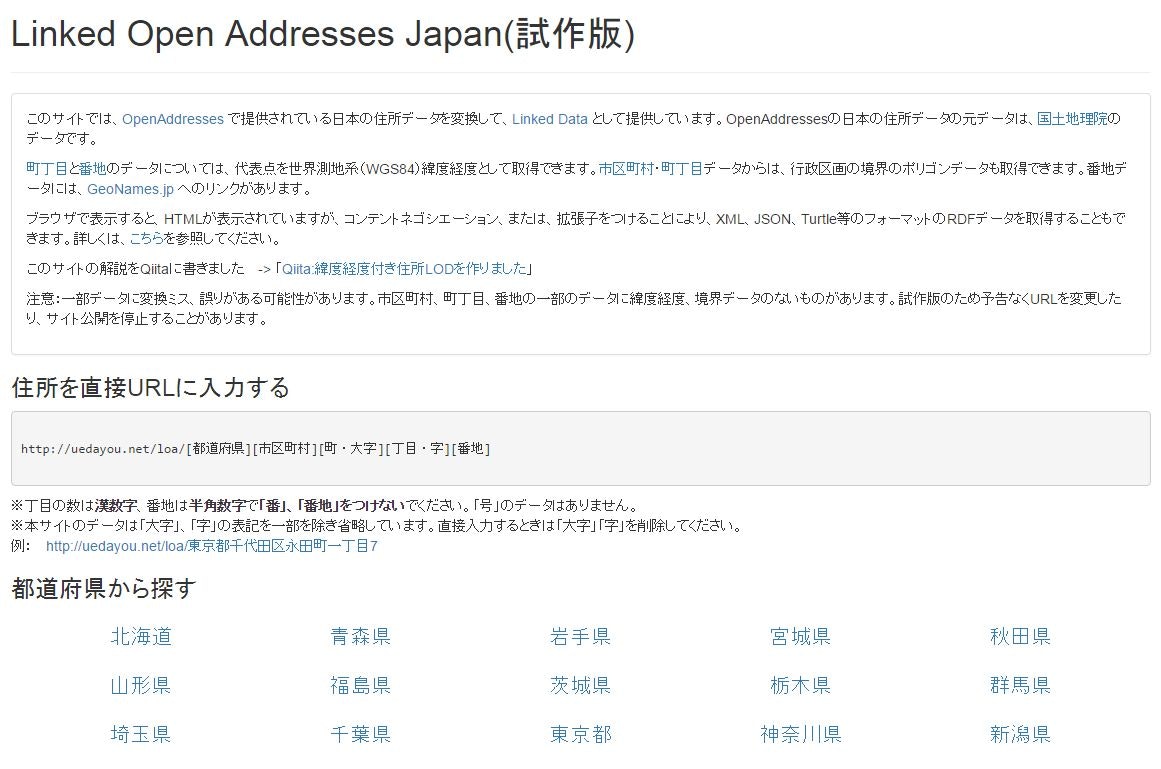This screenshot has height=769, width=1161.
Task: Click the 都道府県から探す heading
Action: click(x=104, y=588)
